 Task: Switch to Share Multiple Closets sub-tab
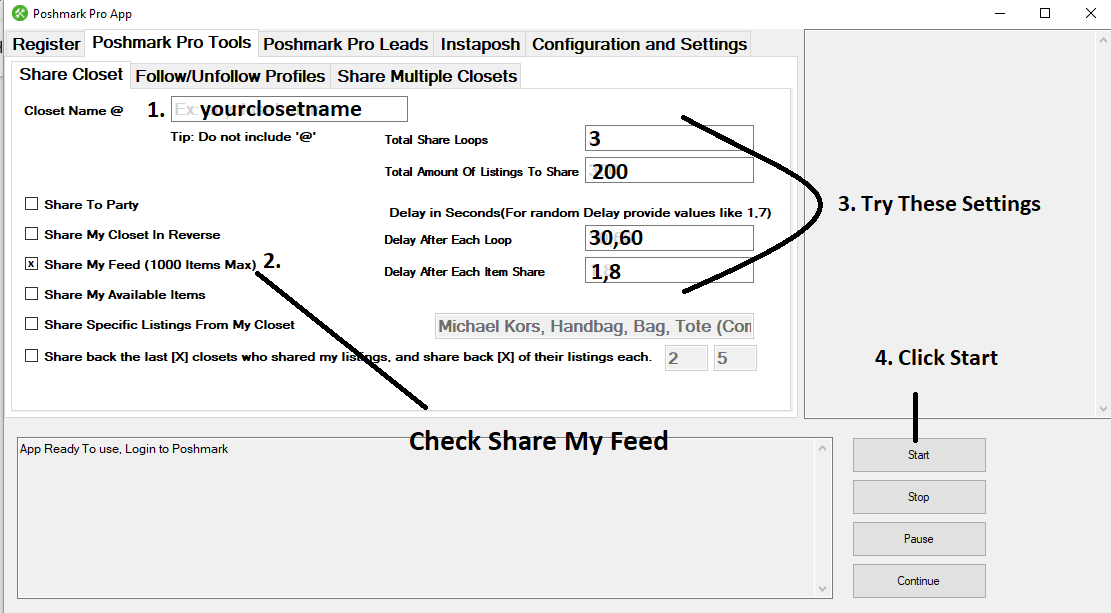[x=427, y=76]
